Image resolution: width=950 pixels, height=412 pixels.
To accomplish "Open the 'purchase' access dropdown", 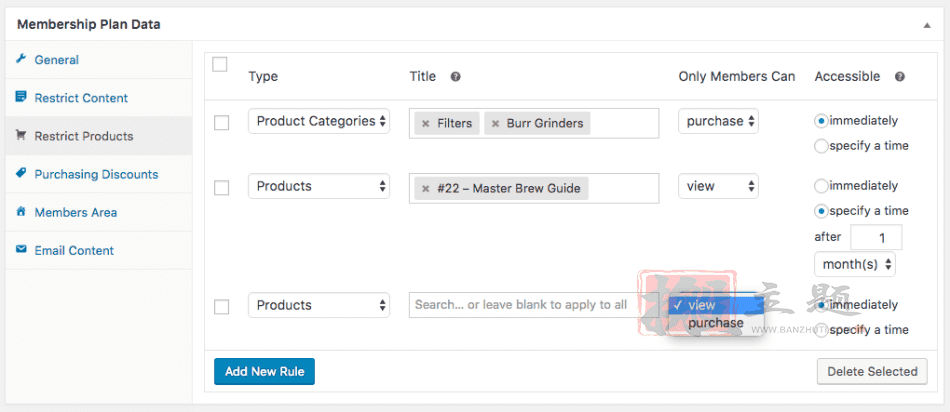I will 719,121.
